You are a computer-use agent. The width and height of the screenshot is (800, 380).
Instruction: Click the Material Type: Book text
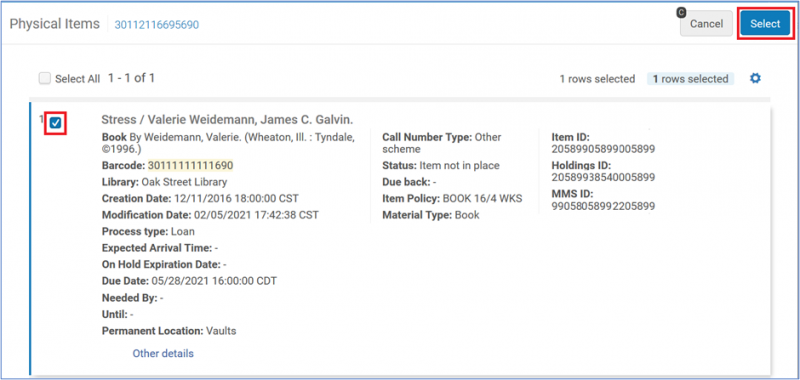click(431, 215)
